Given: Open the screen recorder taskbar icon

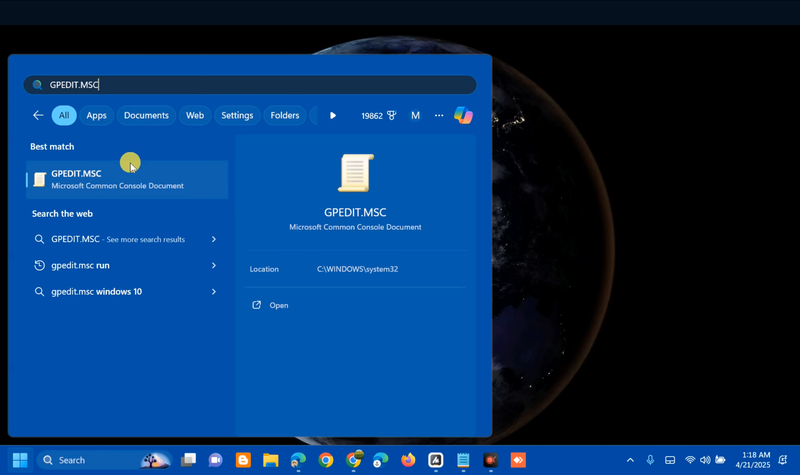Looking at the screenshot, I should point(491,460).
